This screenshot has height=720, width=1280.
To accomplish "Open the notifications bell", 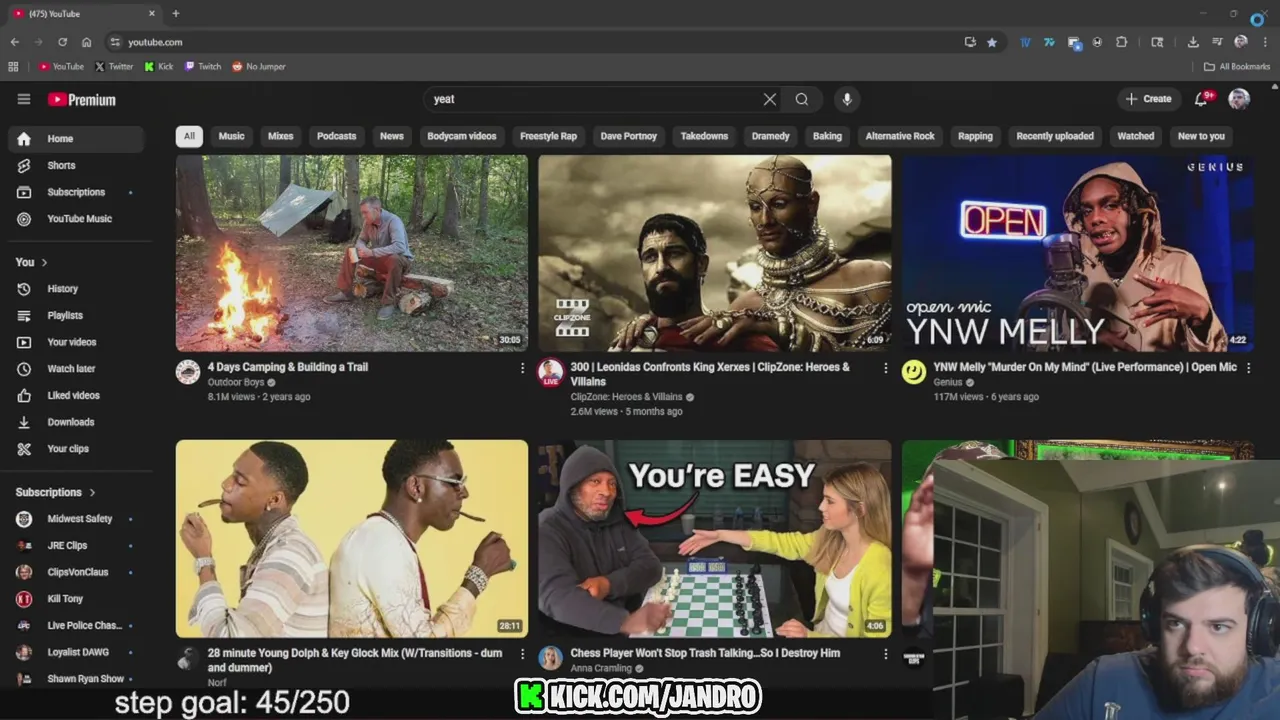I will tap(1202, 99).
